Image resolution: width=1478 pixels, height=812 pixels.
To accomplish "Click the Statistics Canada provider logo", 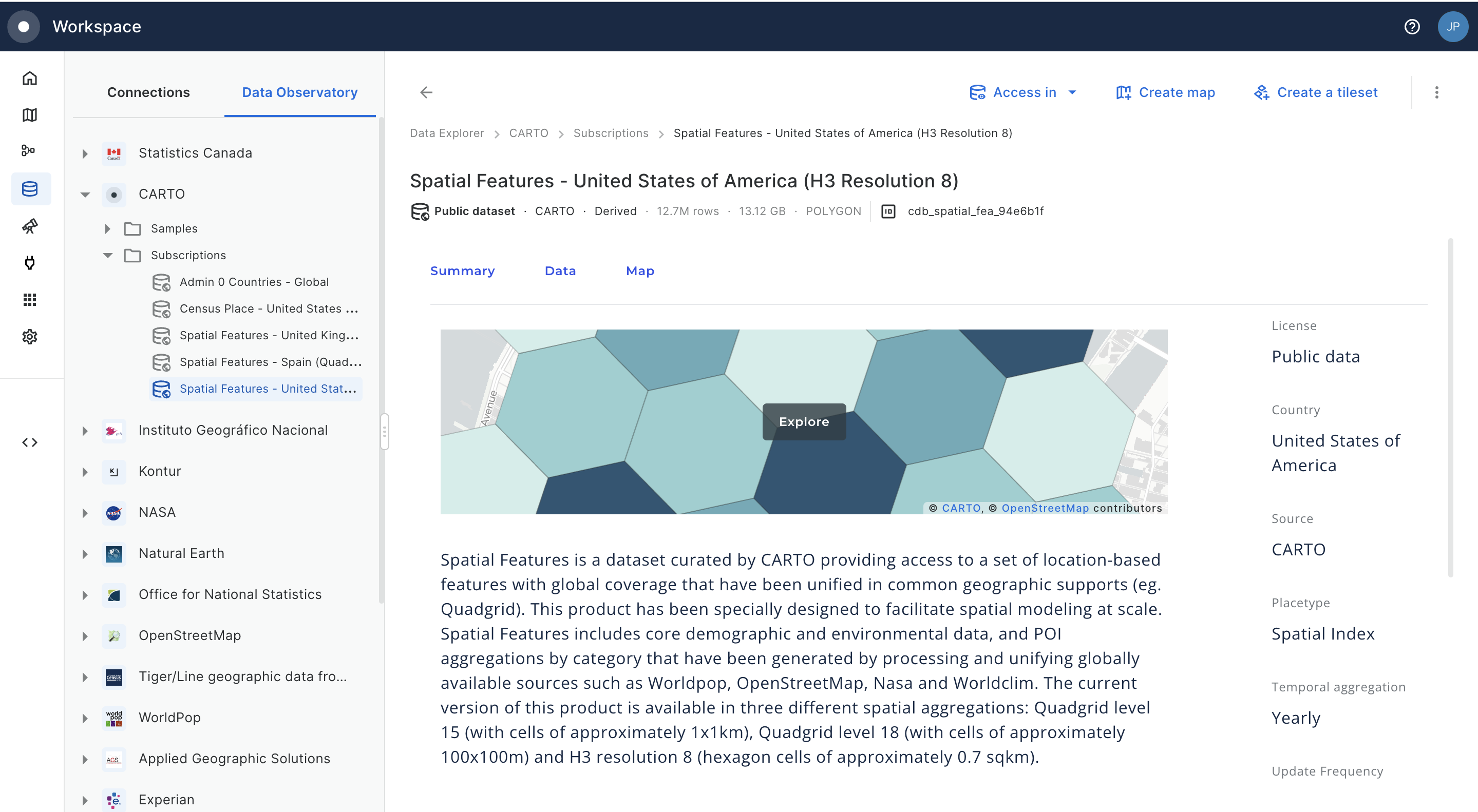I will (x=113, y=153).
